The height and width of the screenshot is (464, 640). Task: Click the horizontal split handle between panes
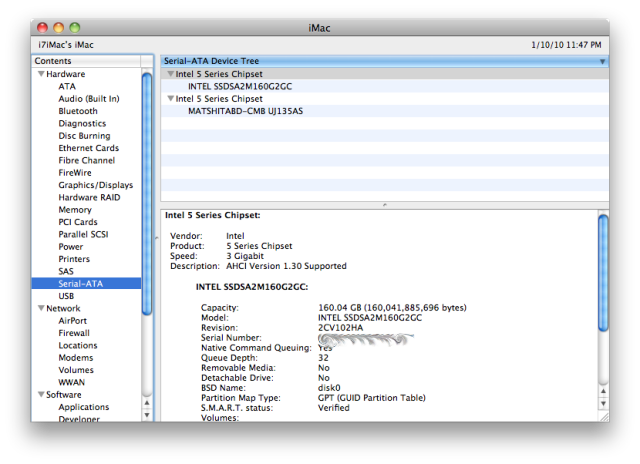[384, 205]
